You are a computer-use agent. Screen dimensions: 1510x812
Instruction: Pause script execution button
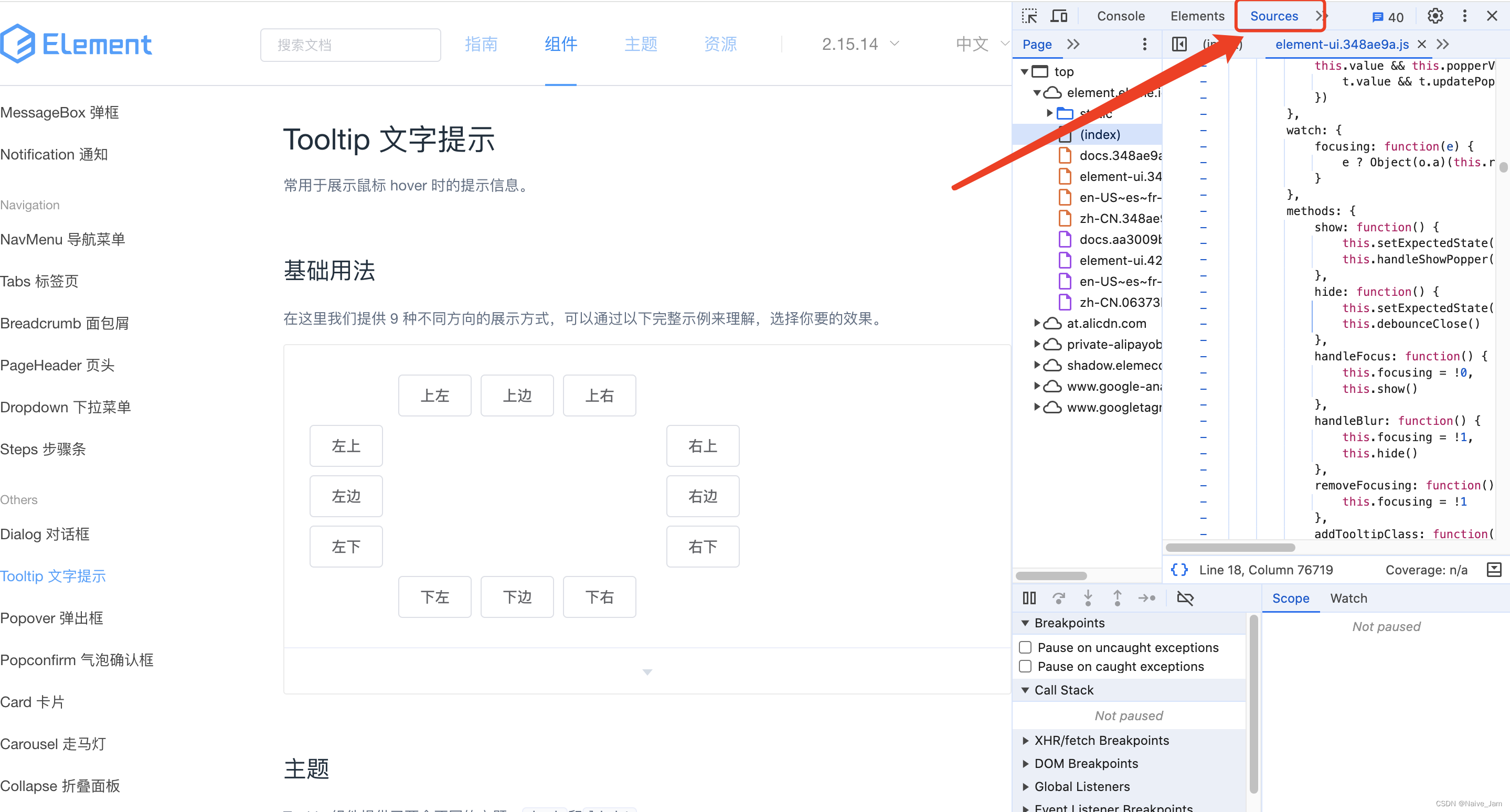[x=1029, y=598]
